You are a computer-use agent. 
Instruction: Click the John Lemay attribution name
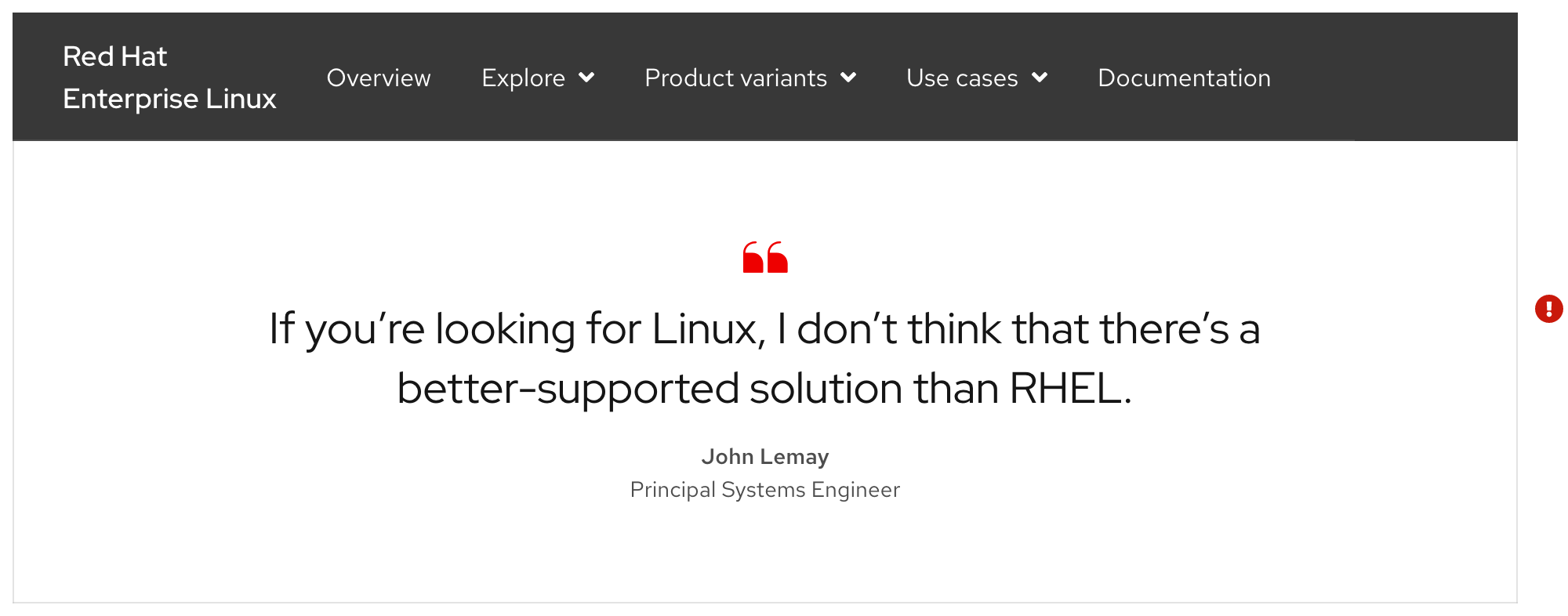765,456
